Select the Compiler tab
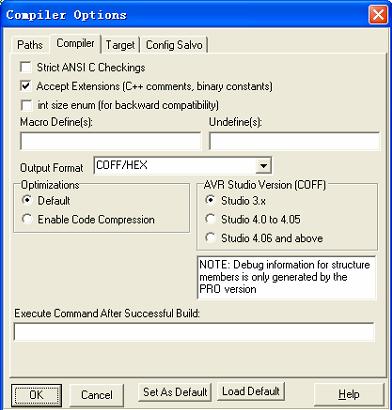 (x=75, y=43)
